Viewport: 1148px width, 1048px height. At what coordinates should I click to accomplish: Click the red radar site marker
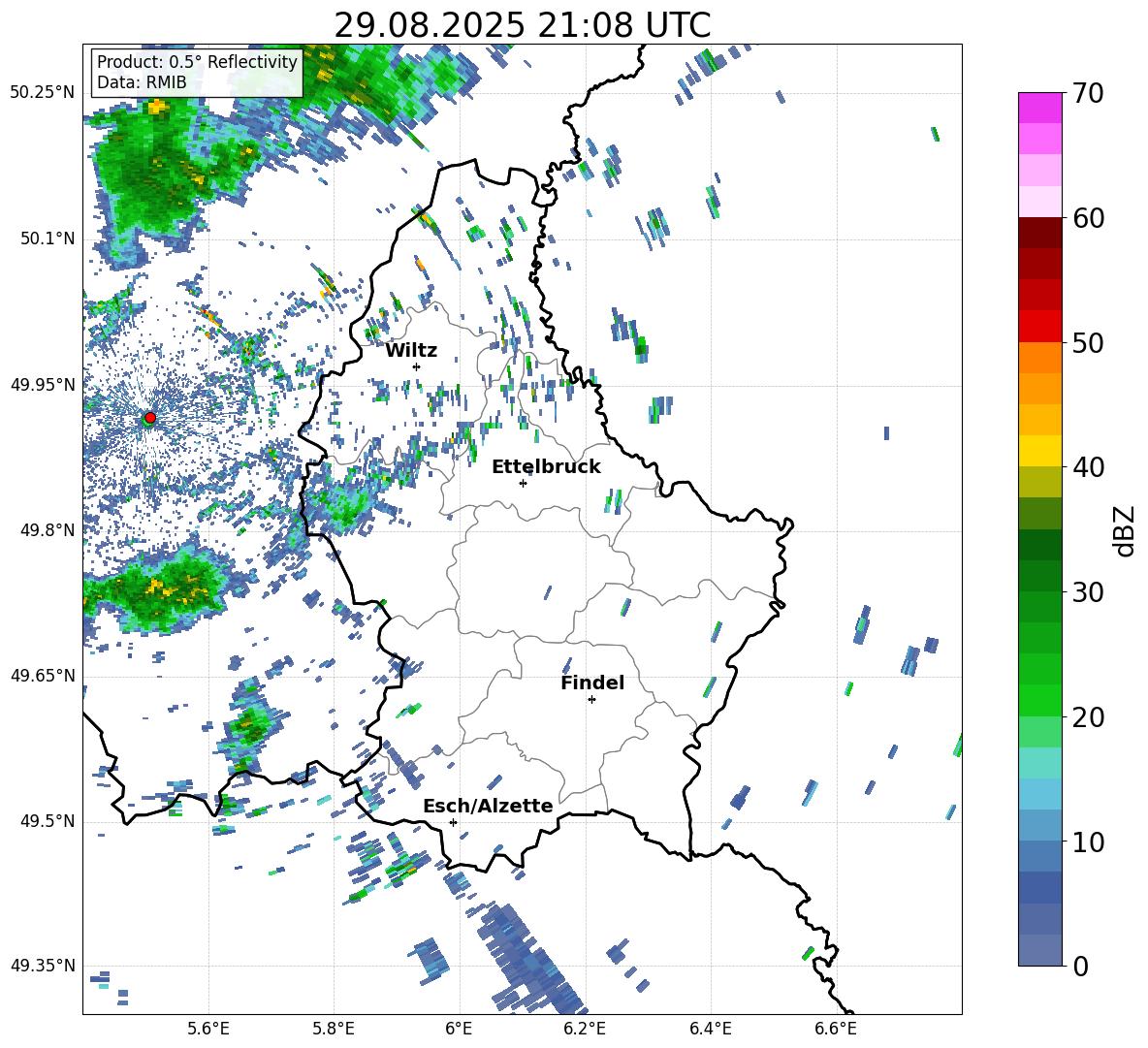(x=150, y=418)
